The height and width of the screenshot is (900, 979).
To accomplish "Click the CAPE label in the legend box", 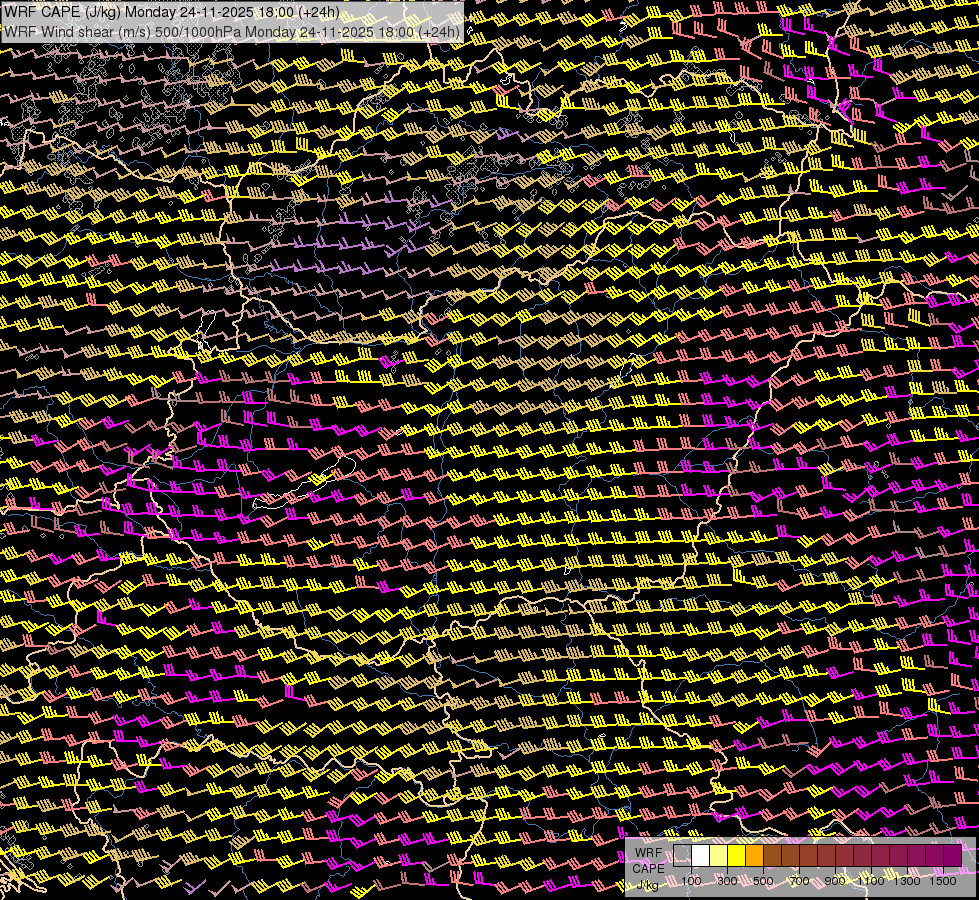I will (x=648, y=868).
